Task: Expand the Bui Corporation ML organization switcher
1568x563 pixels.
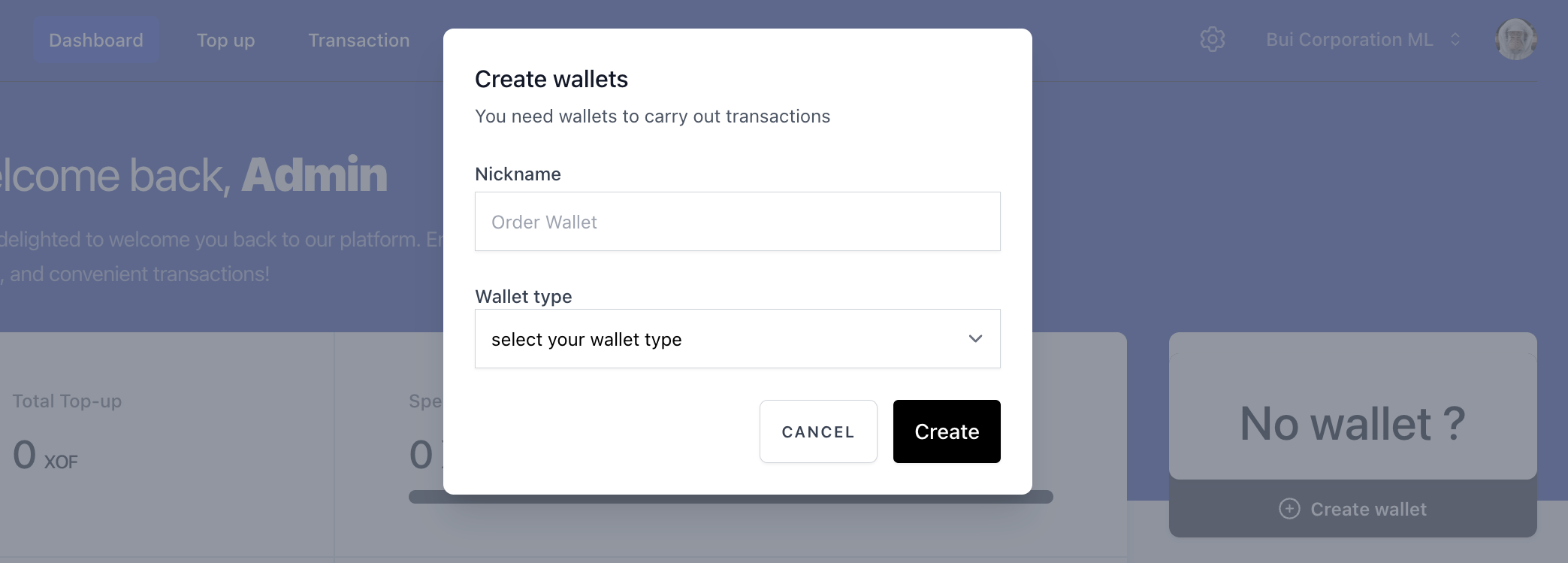Action: coord(1348,39)
